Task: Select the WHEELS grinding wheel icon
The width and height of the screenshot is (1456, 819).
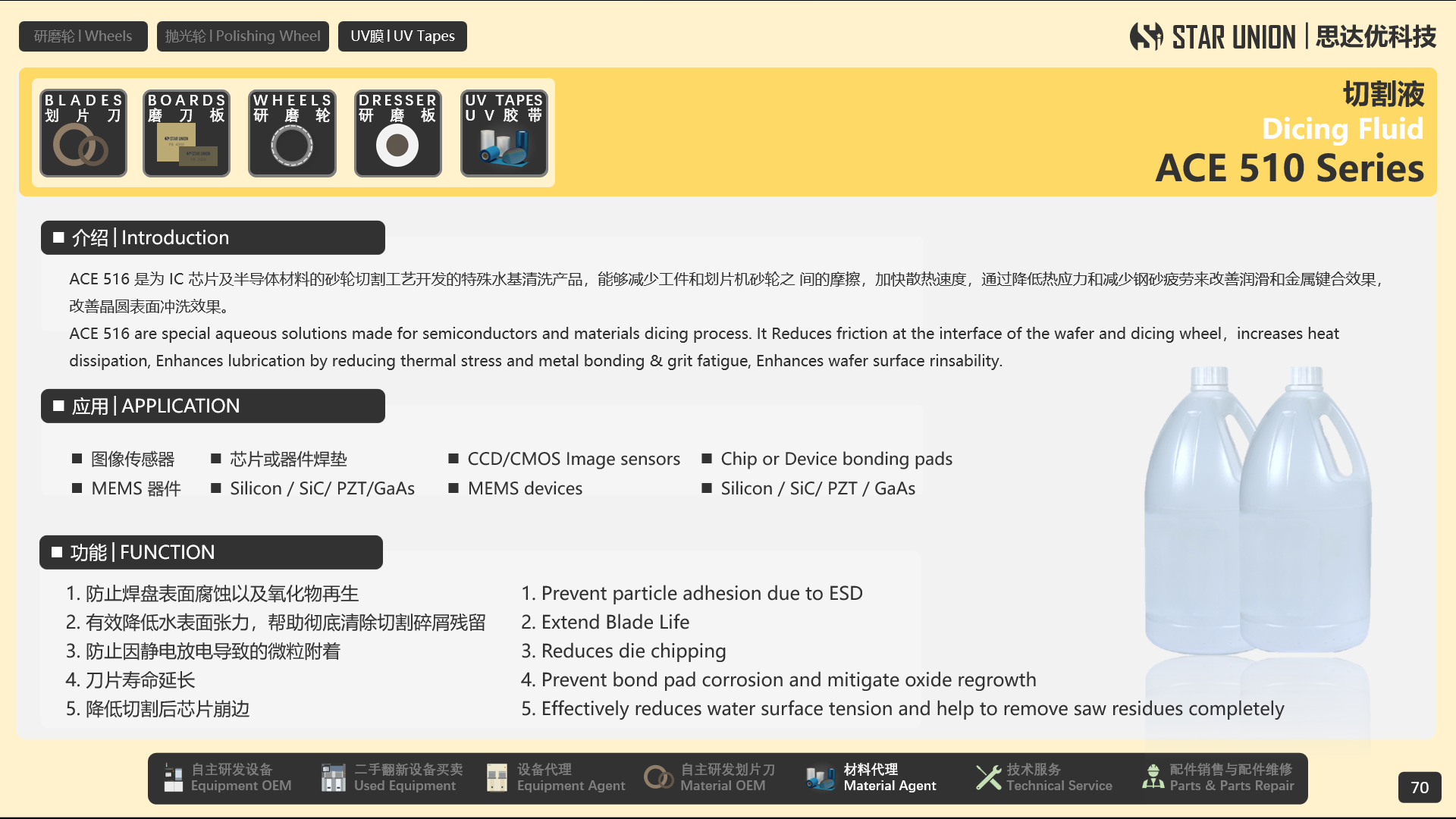Action: (292, 133)
